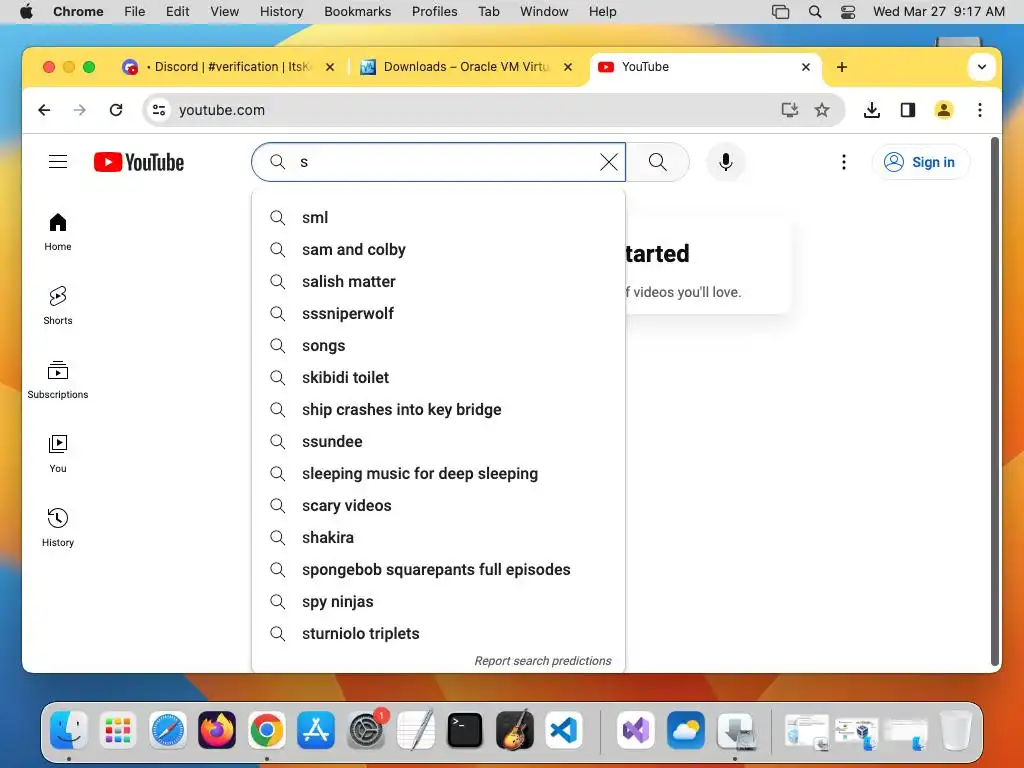Select suggestion 'salish matter'

coord(438,281)
